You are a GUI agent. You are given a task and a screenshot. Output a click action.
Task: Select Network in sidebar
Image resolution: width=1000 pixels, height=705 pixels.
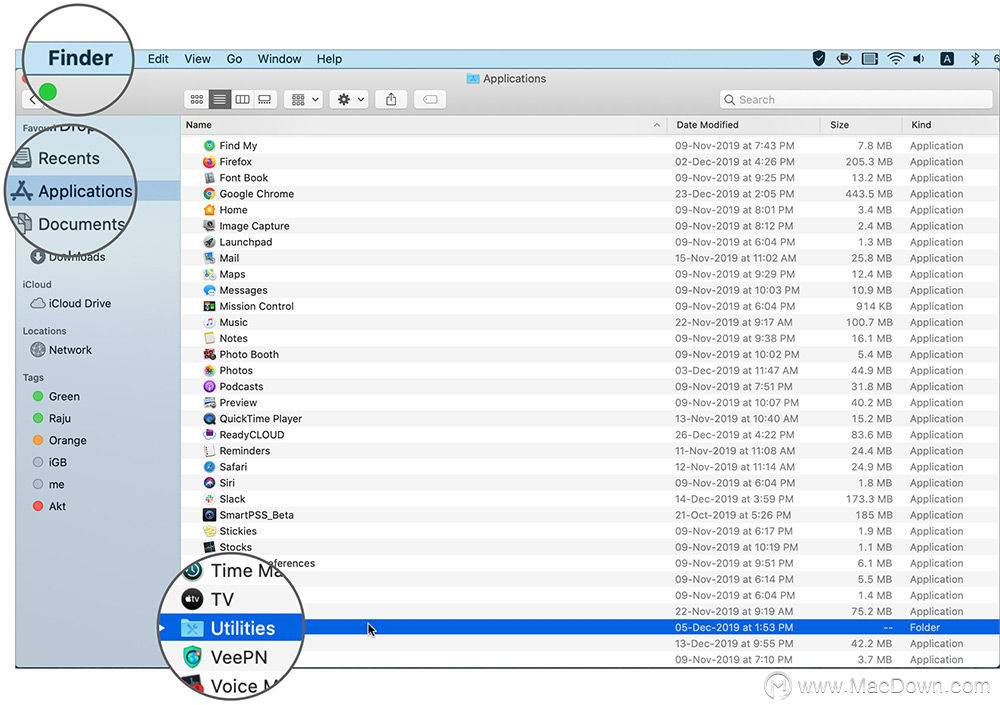(x=61, y=350)
